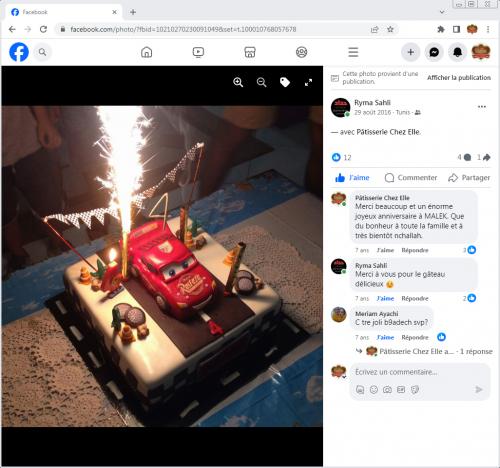Viewport: 500px width, 468px height.
Task: Send the comment with arrow icon
Action: (479, 389)
